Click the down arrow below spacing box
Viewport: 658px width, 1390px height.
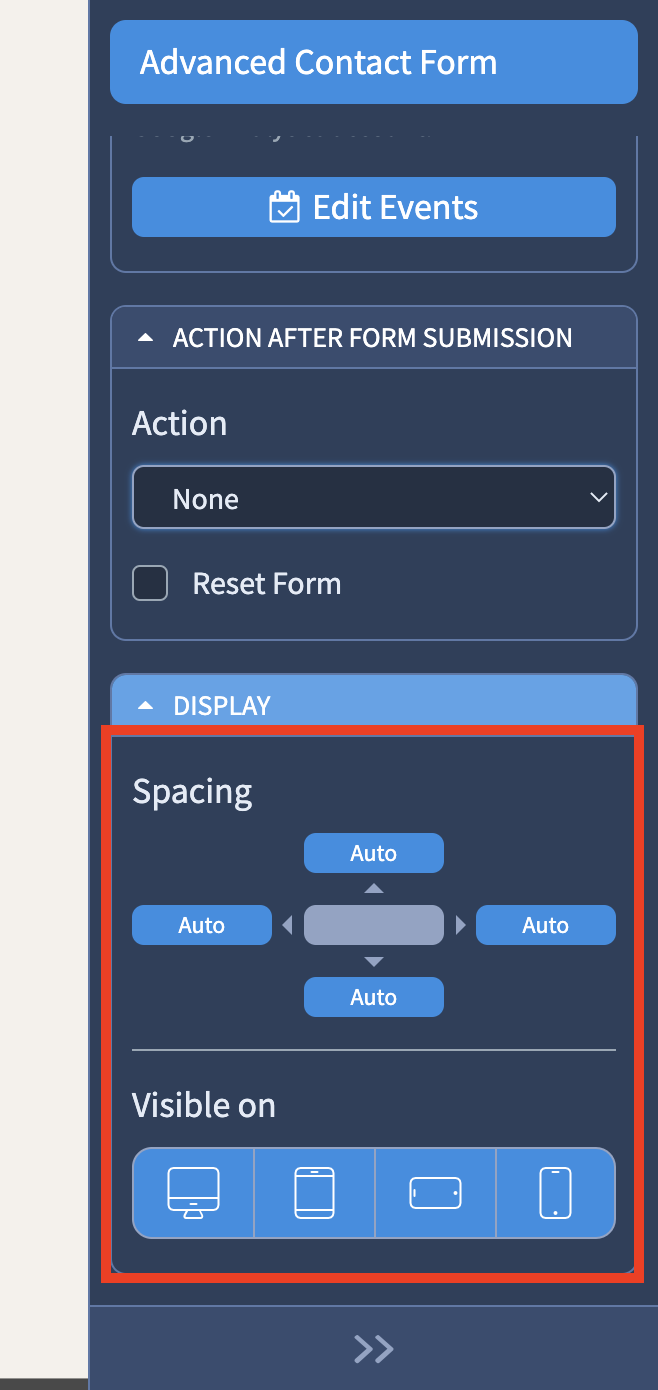pos(374,962)
